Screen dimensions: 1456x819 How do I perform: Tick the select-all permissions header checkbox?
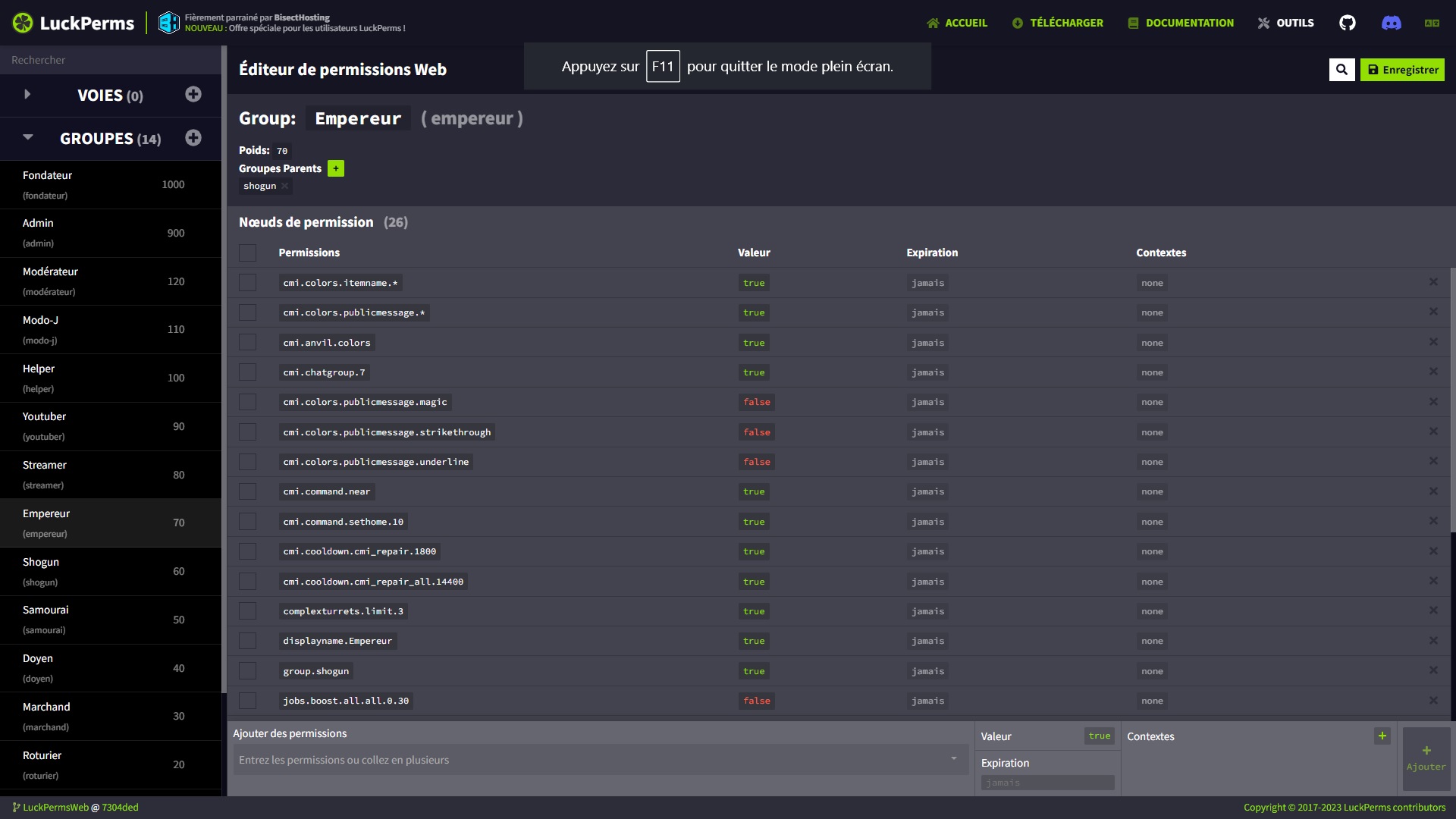(247, 253)
